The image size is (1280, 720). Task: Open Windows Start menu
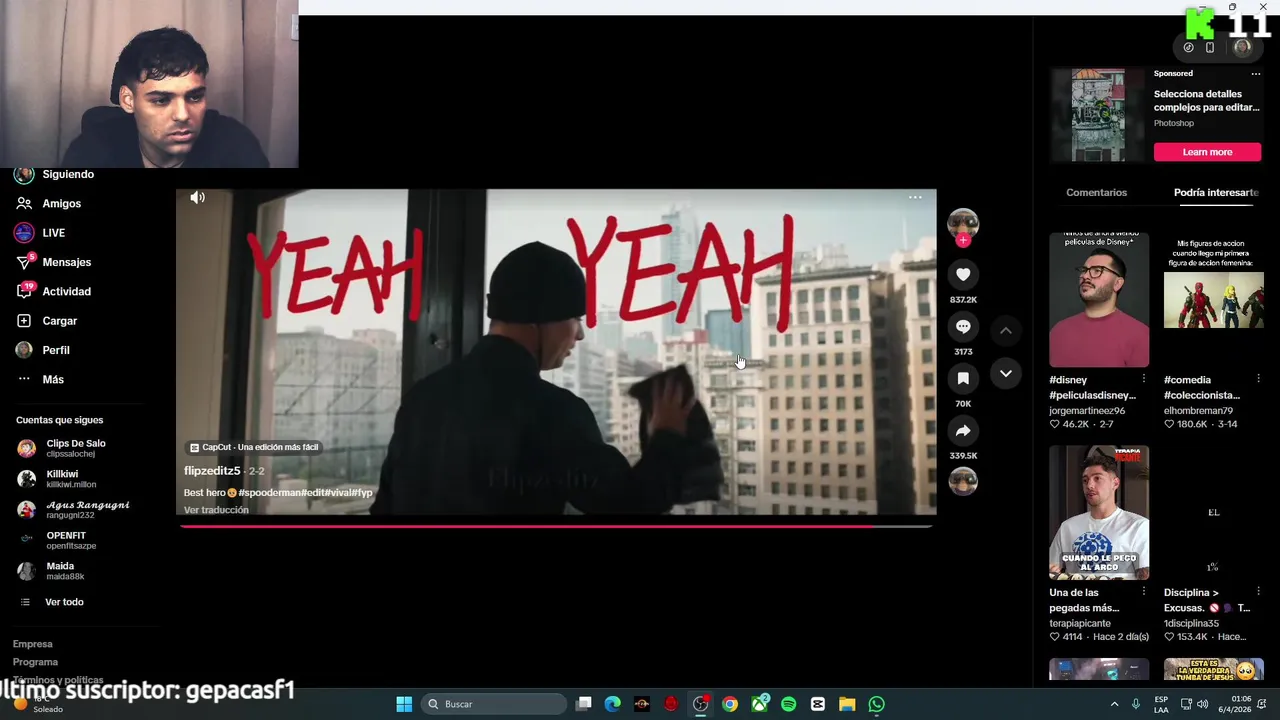[x=404, y=704]
